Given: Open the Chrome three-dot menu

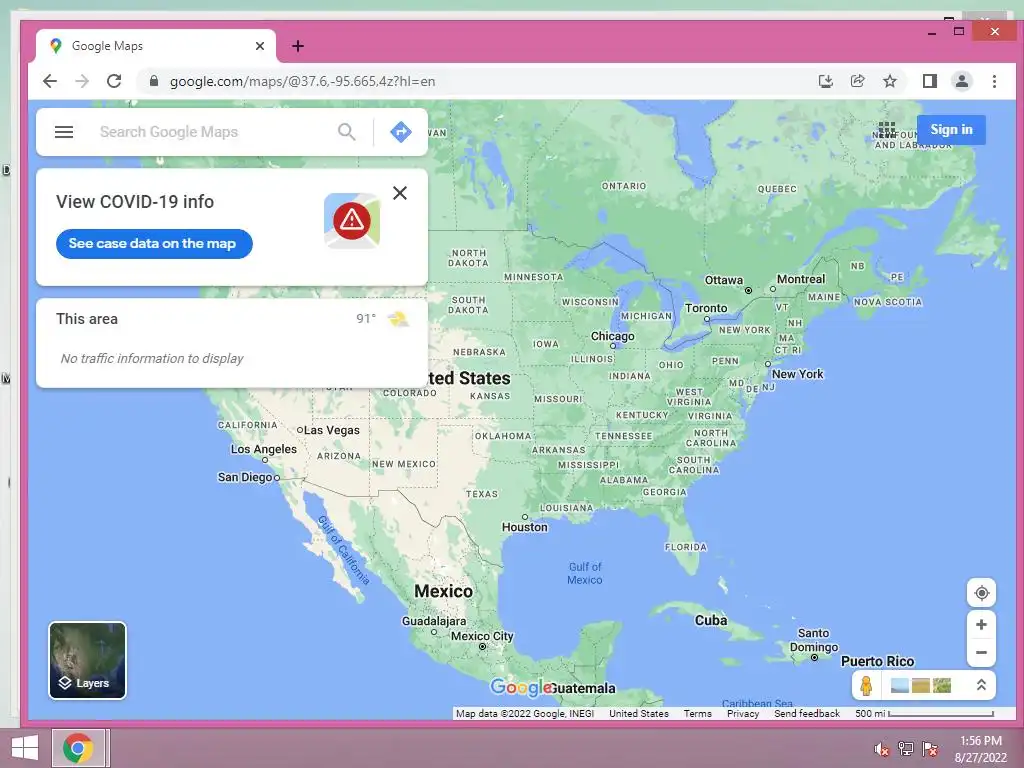Looking at the screenshot, I should [x=994, y=81].
